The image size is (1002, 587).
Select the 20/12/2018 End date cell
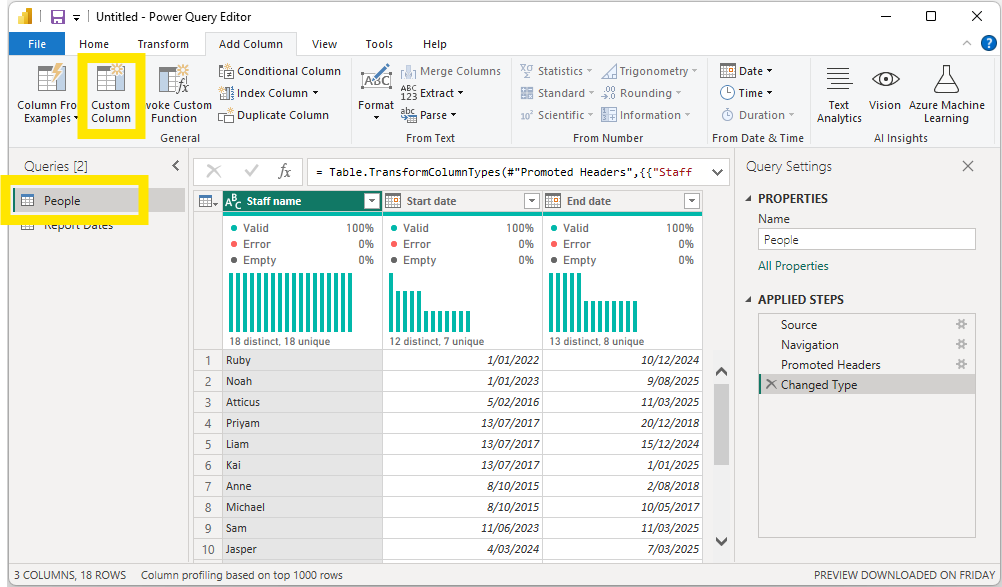(x=622, y=423)
